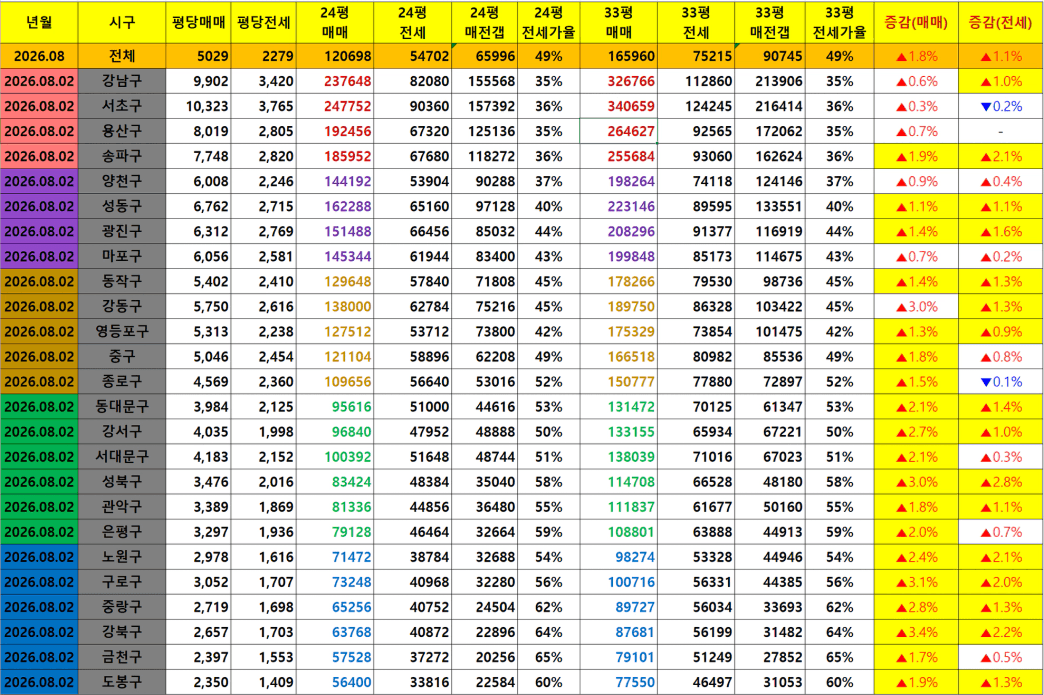Select total value 165960
Image resolution: width=1044 pixels, height=695 pixels.
tap(619, 57)
